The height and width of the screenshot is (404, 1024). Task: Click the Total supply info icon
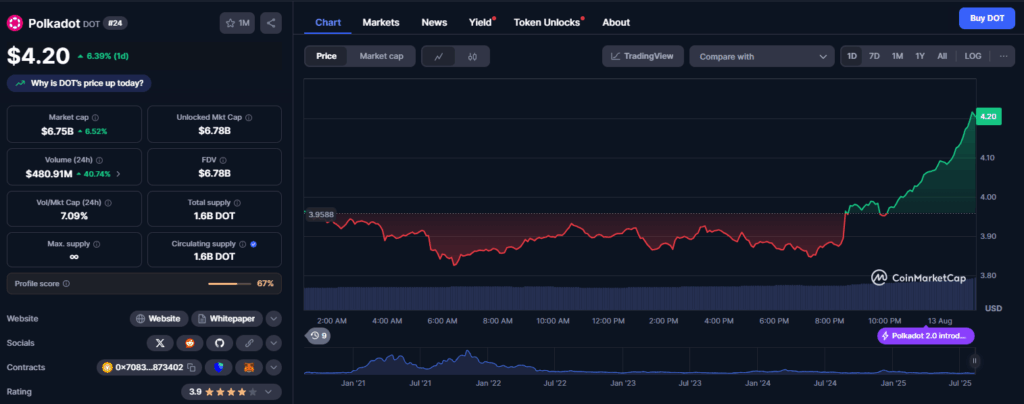[x=237, y=203]
